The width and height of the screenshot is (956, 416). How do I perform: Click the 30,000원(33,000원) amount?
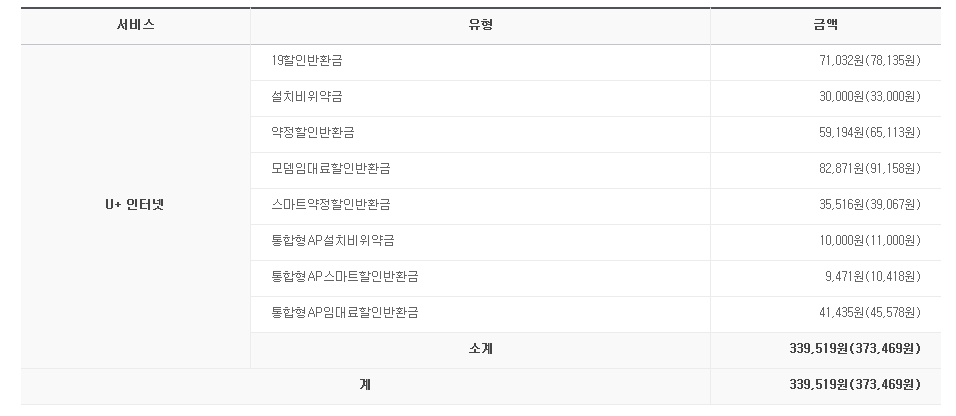[x=869, y=96]
